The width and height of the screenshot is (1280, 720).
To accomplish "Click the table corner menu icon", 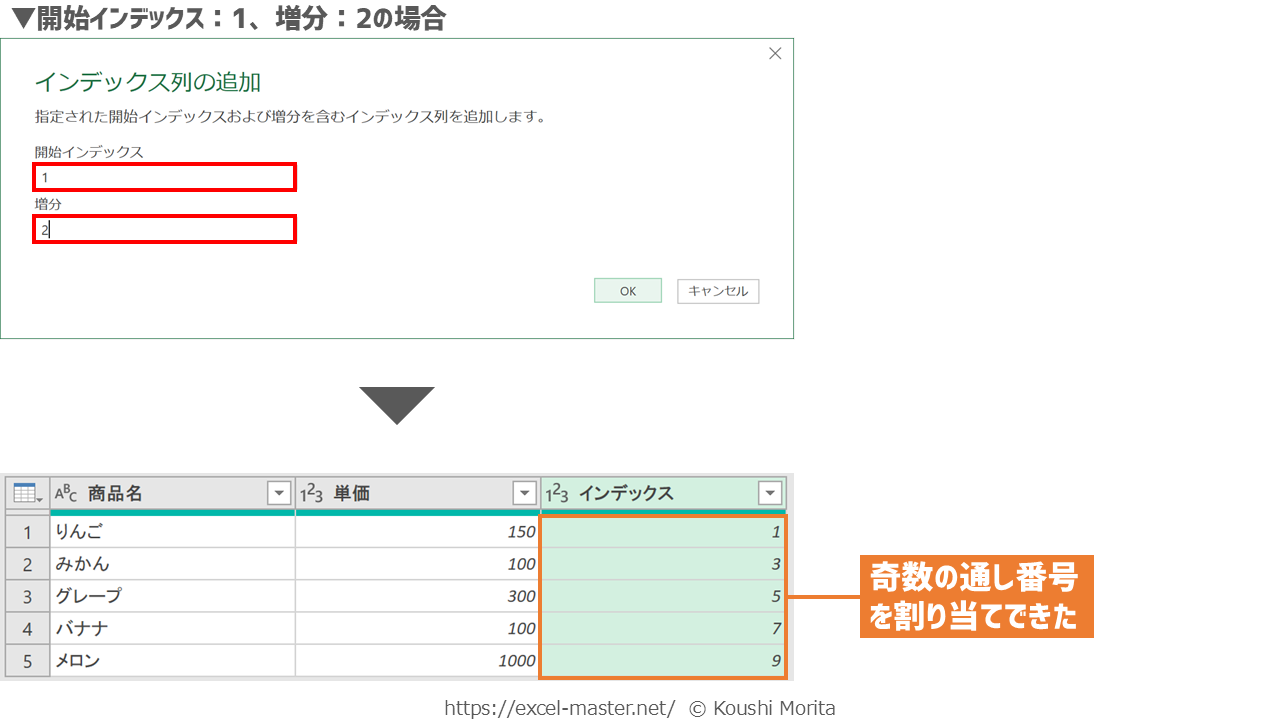I will pyautogui.click(x=26, y=493).
